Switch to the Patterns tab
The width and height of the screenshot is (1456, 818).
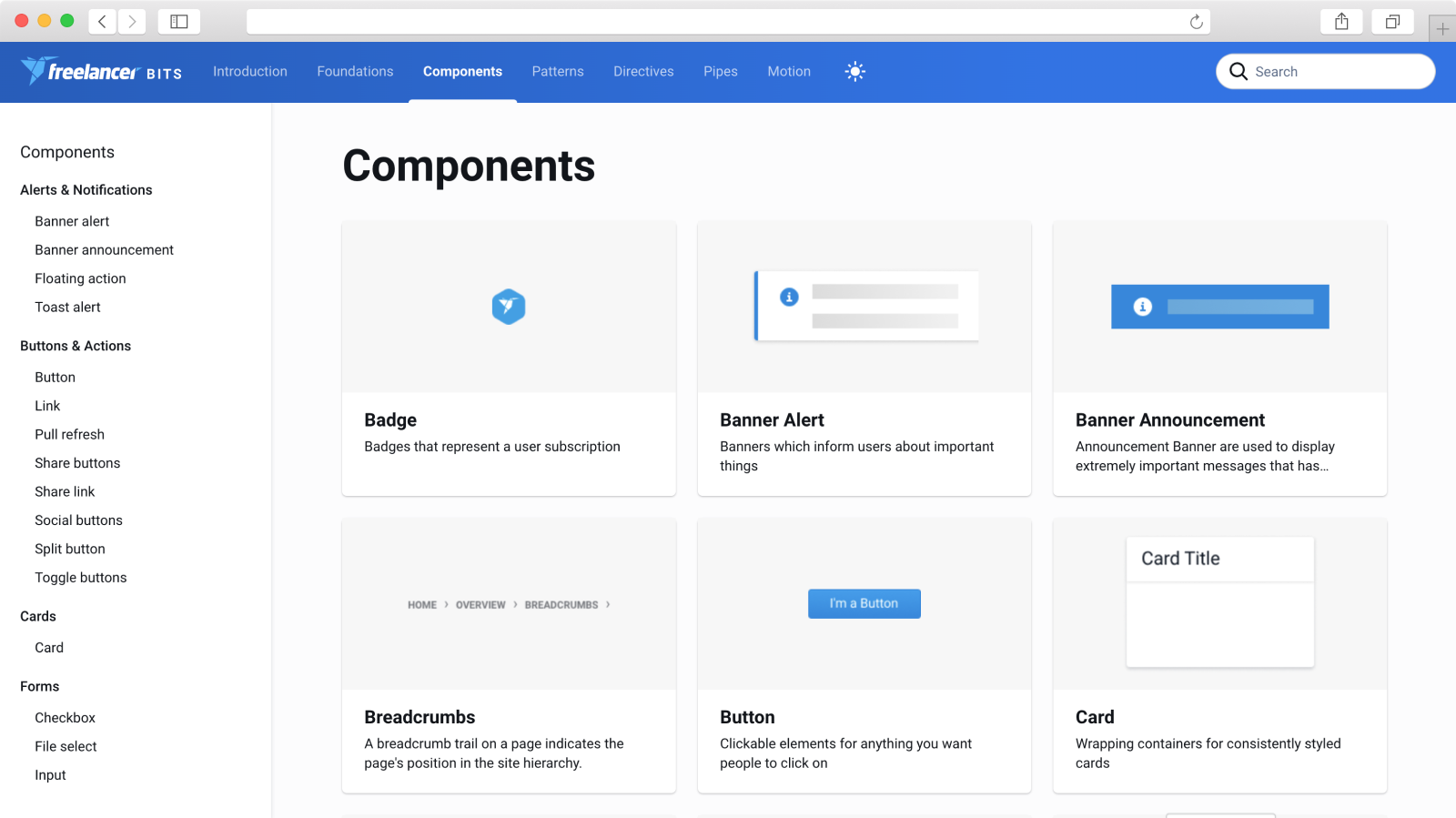point(558,71)
